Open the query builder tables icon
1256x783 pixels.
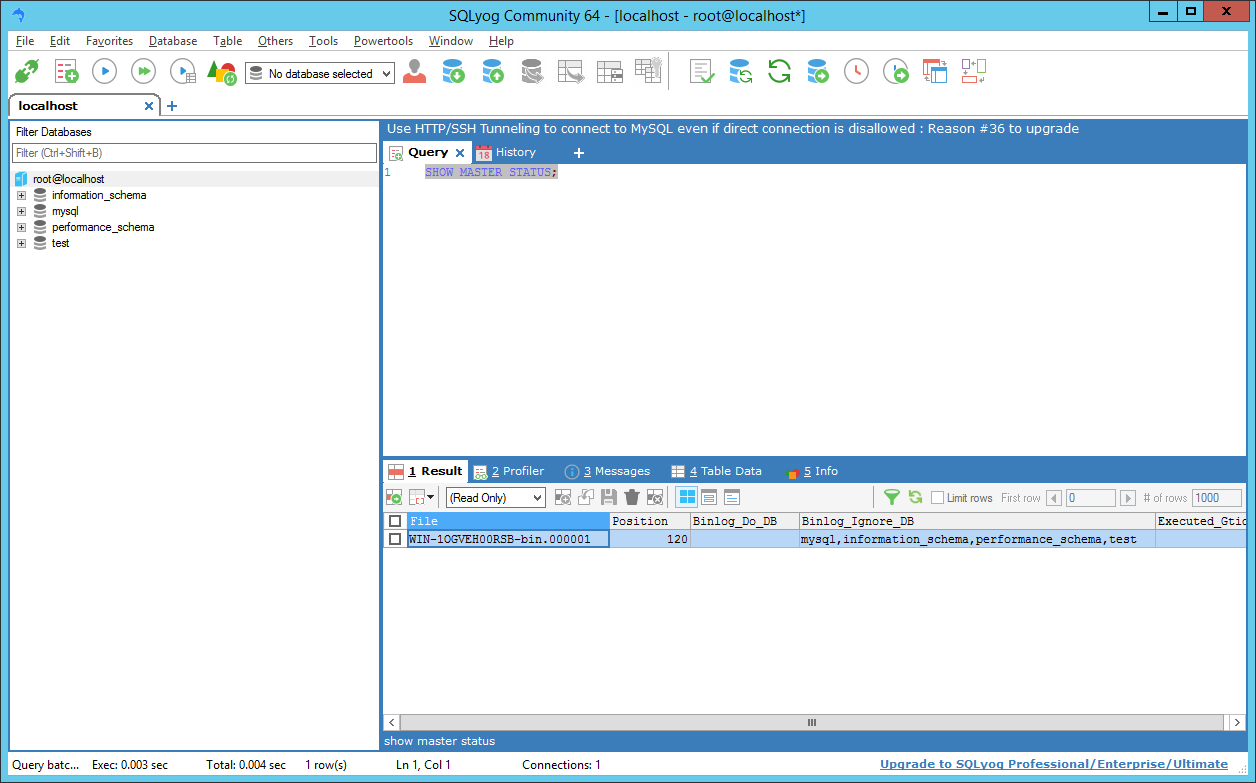(610, 72)
